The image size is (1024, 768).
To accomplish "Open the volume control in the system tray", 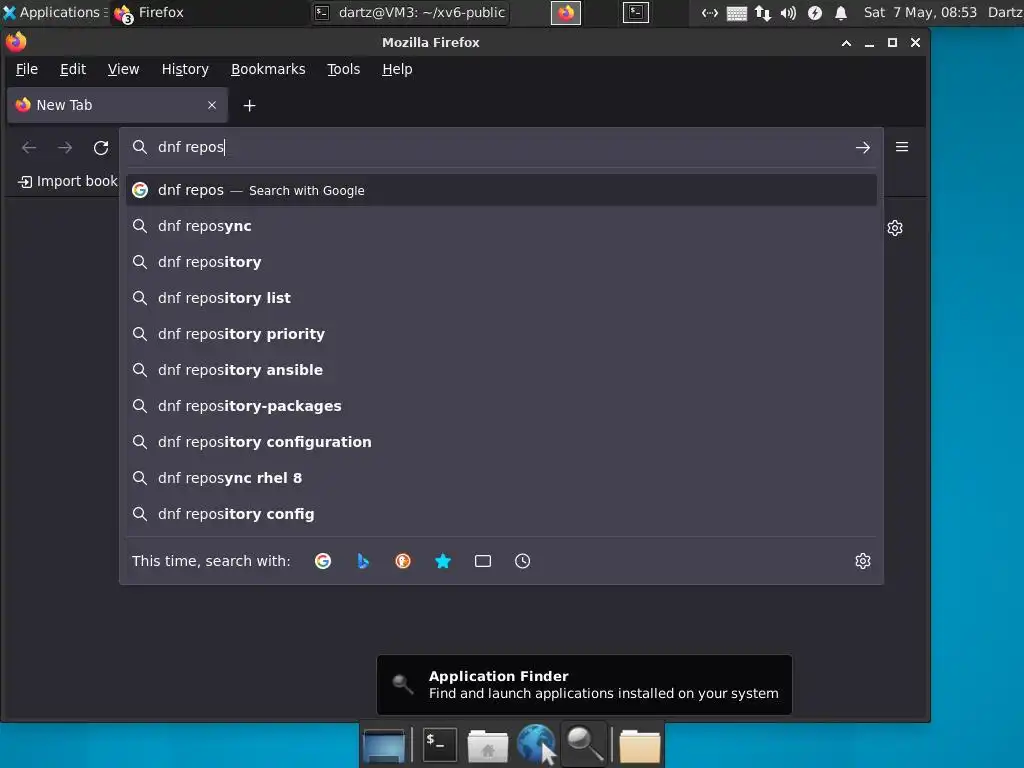I will [788, 12].
